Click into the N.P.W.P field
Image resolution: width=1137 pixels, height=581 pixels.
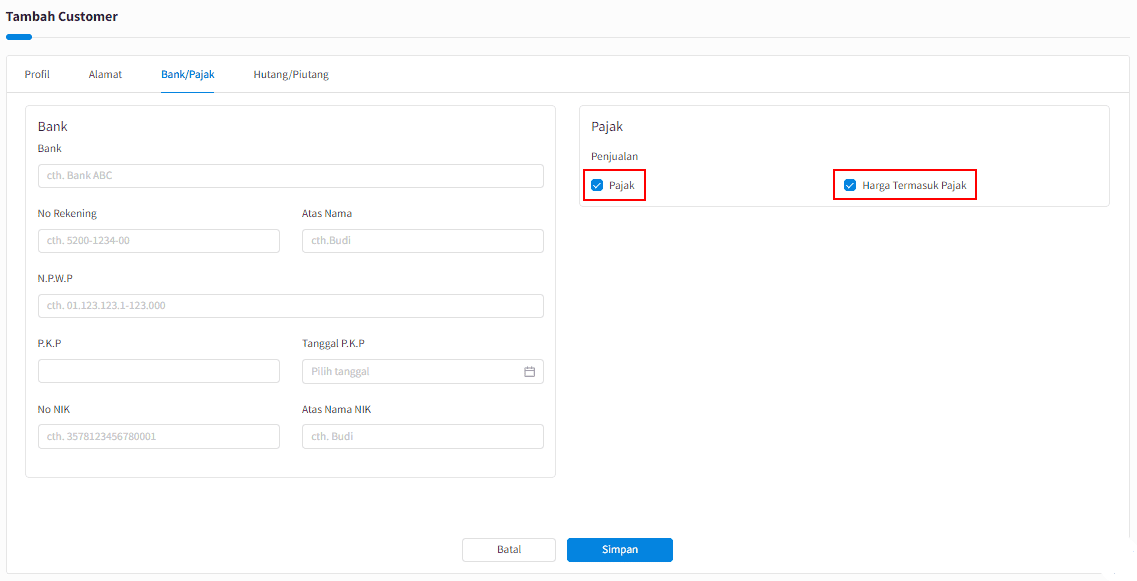[x=291, y=306]
